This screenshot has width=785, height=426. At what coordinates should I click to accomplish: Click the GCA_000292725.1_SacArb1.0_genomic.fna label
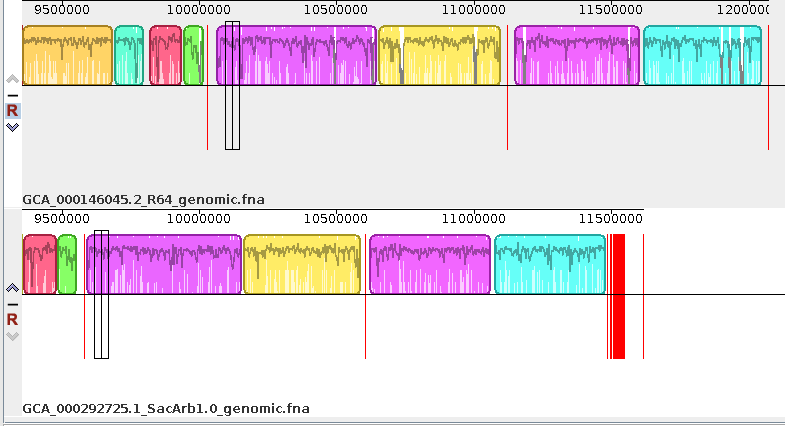click(x=166, y=408)
